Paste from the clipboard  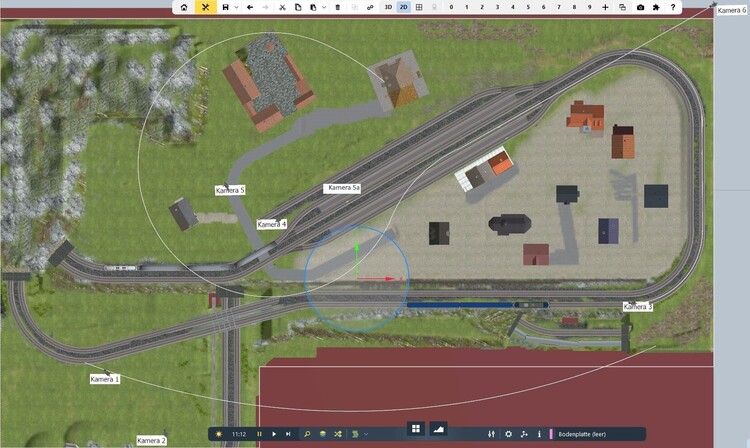tap(313, 7)
